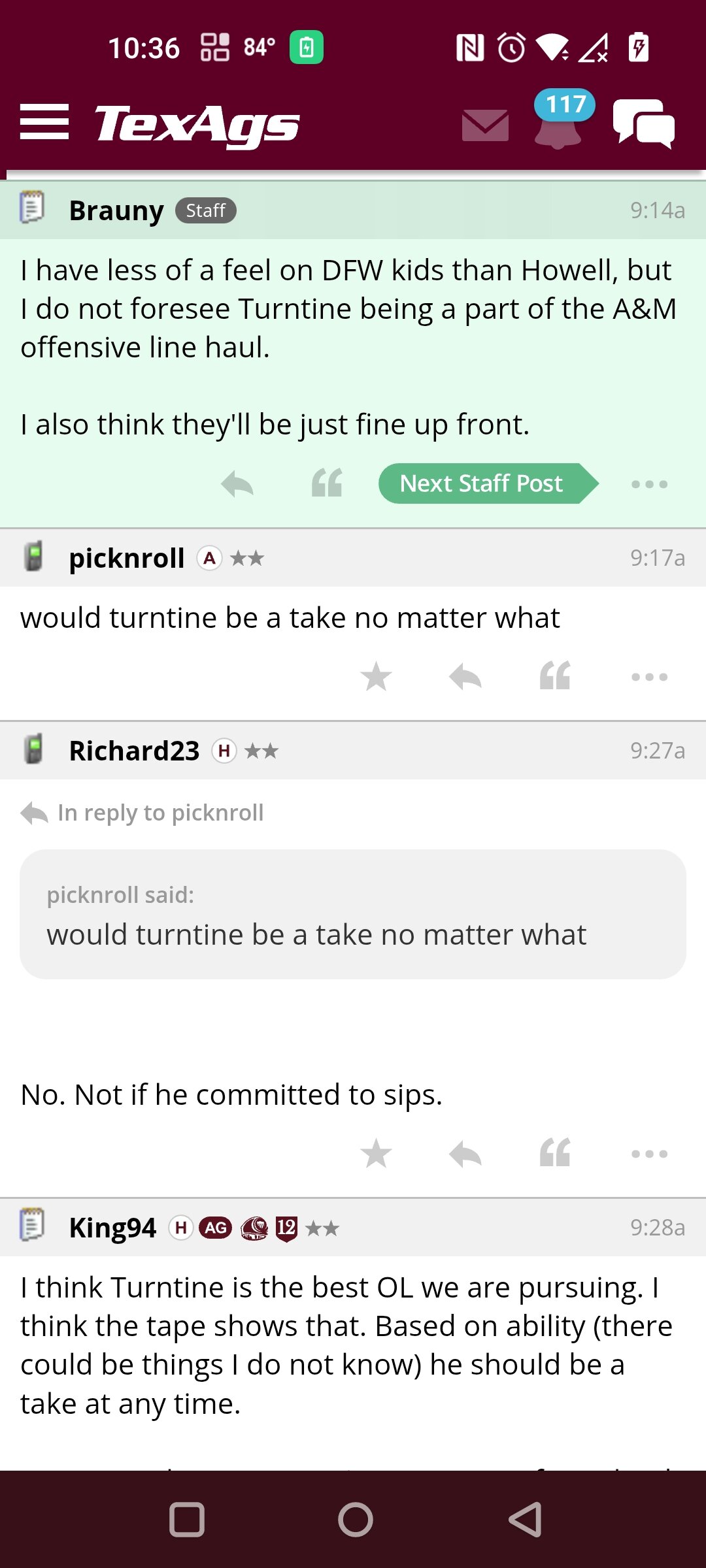Open King94's user profile name

coord(112,1228)
